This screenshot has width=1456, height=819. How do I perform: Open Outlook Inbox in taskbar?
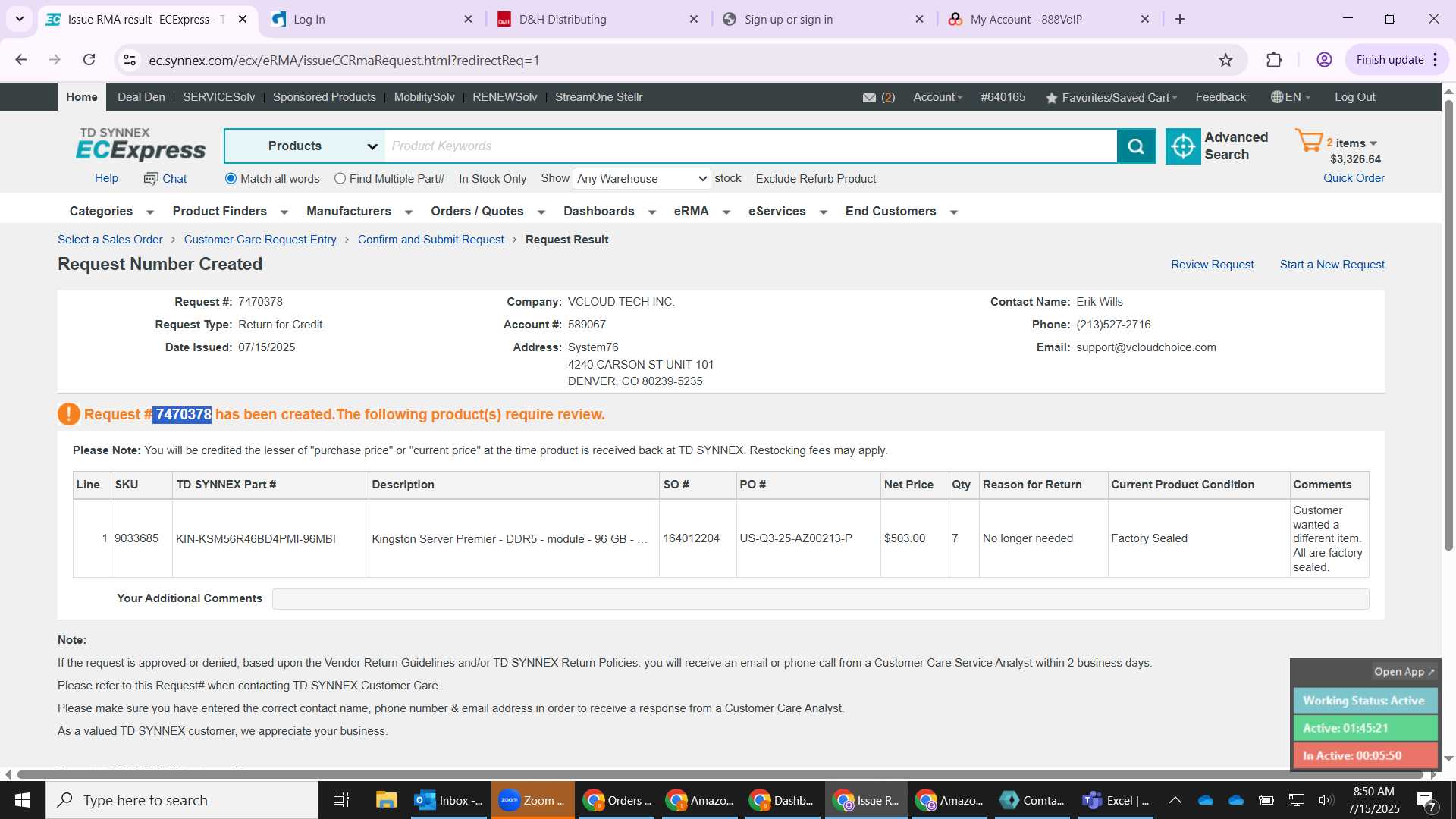pos(449,800)
